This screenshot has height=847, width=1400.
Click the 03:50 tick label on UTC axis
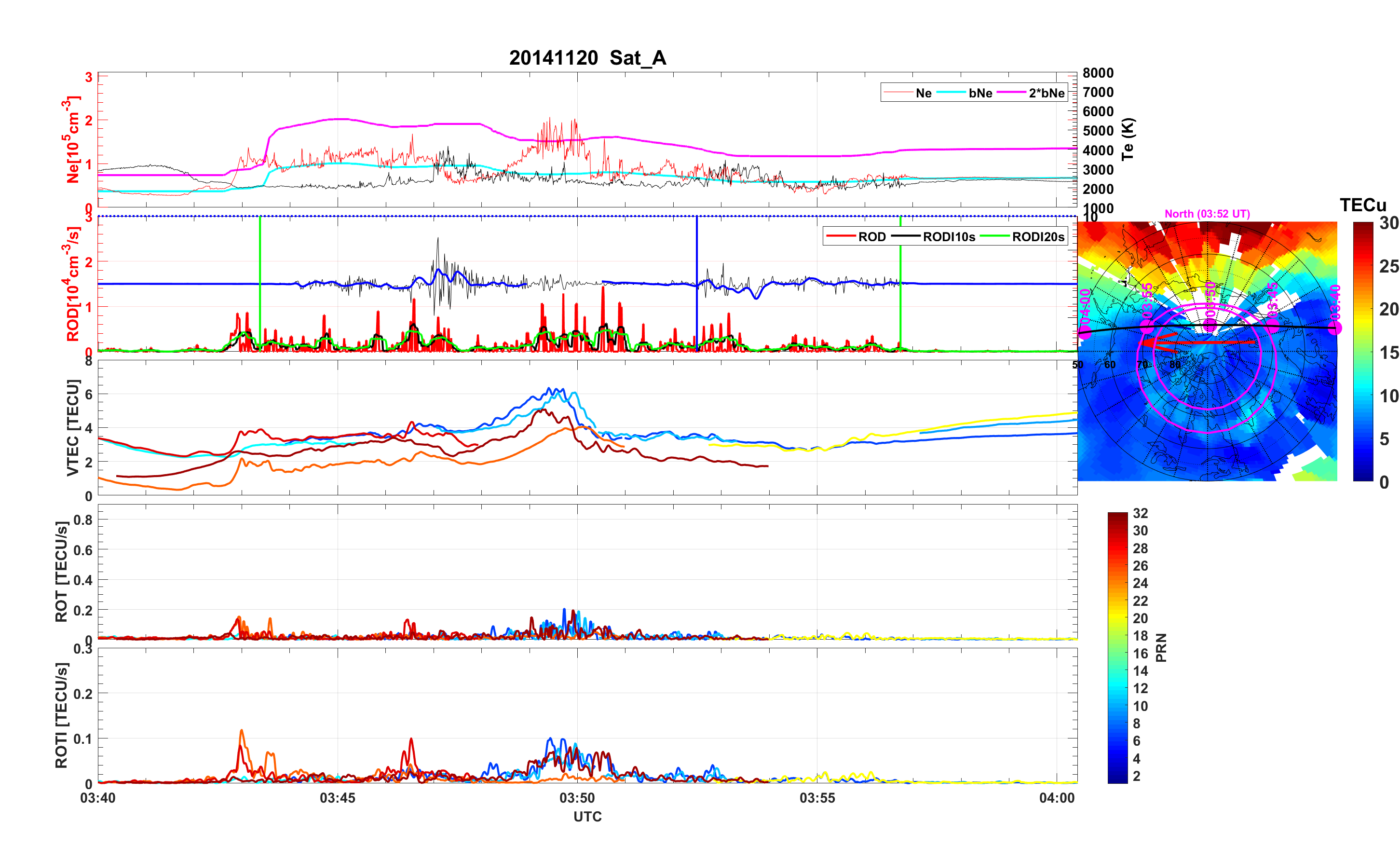(577, 797)
